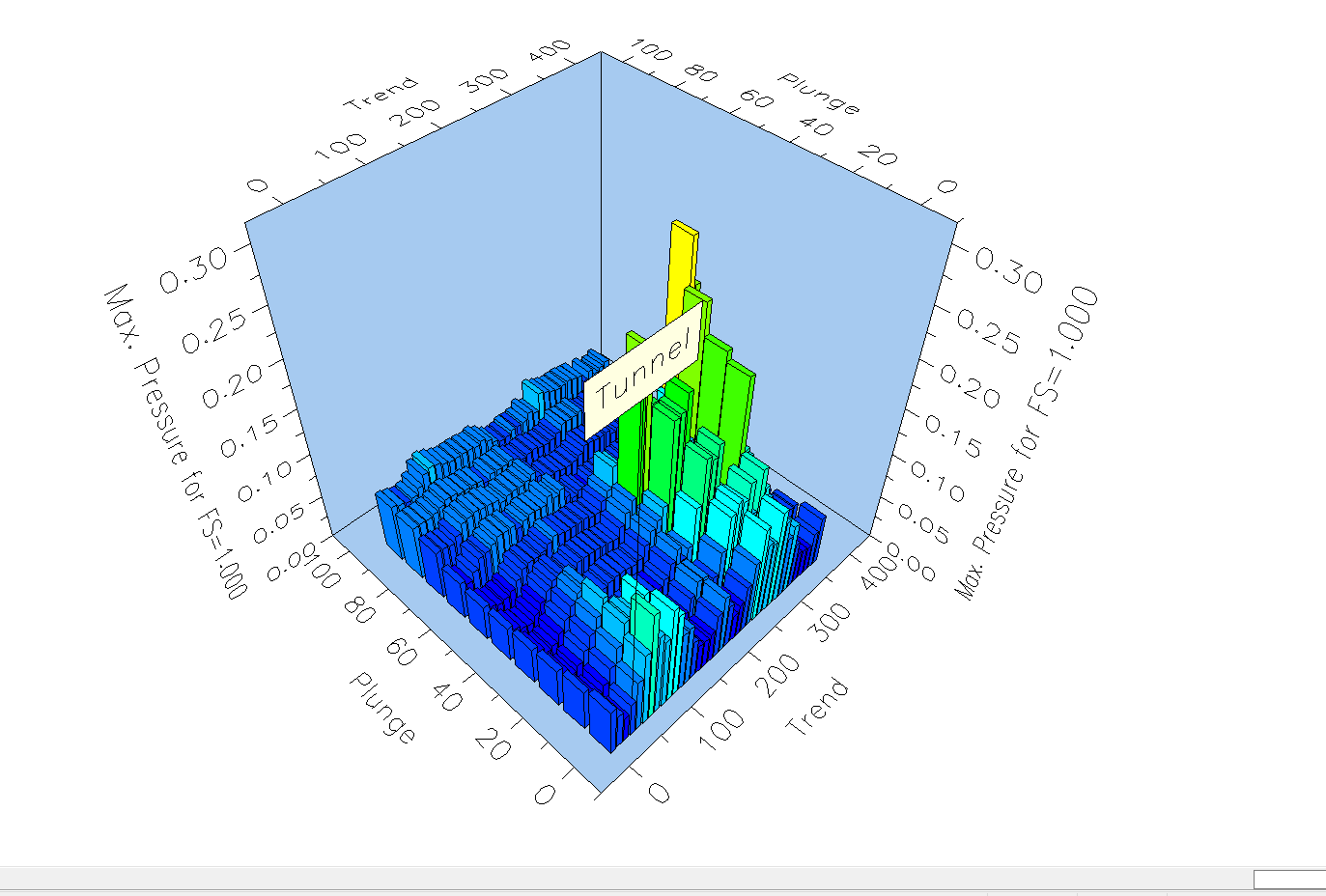The height and width of the screenshot is (896, 1326).
Task: Click the empty white box in status bar
Action: tap(1289, 879)
